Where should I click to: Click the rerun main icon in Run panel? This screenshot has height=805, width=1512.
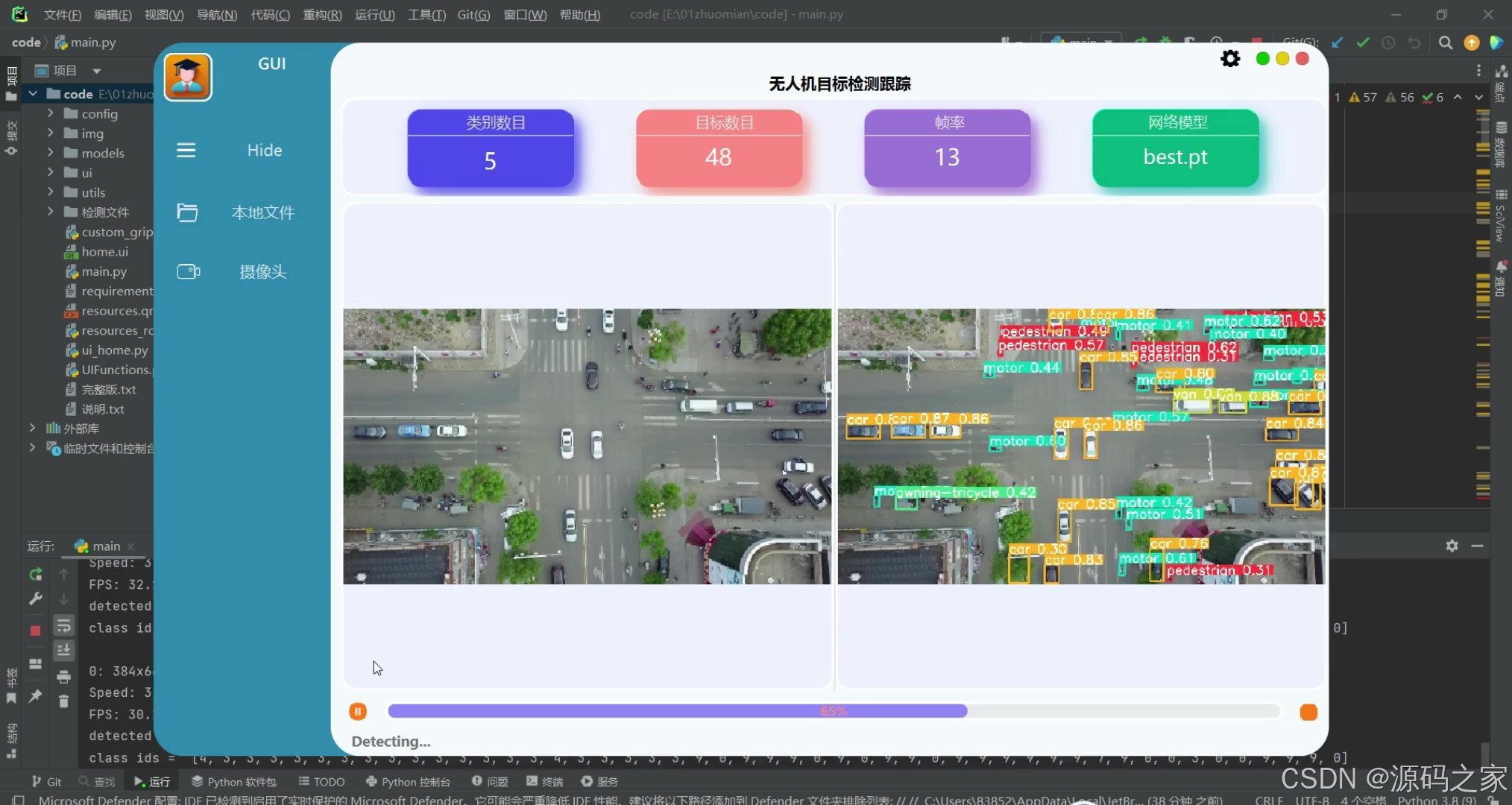(36, 575)
